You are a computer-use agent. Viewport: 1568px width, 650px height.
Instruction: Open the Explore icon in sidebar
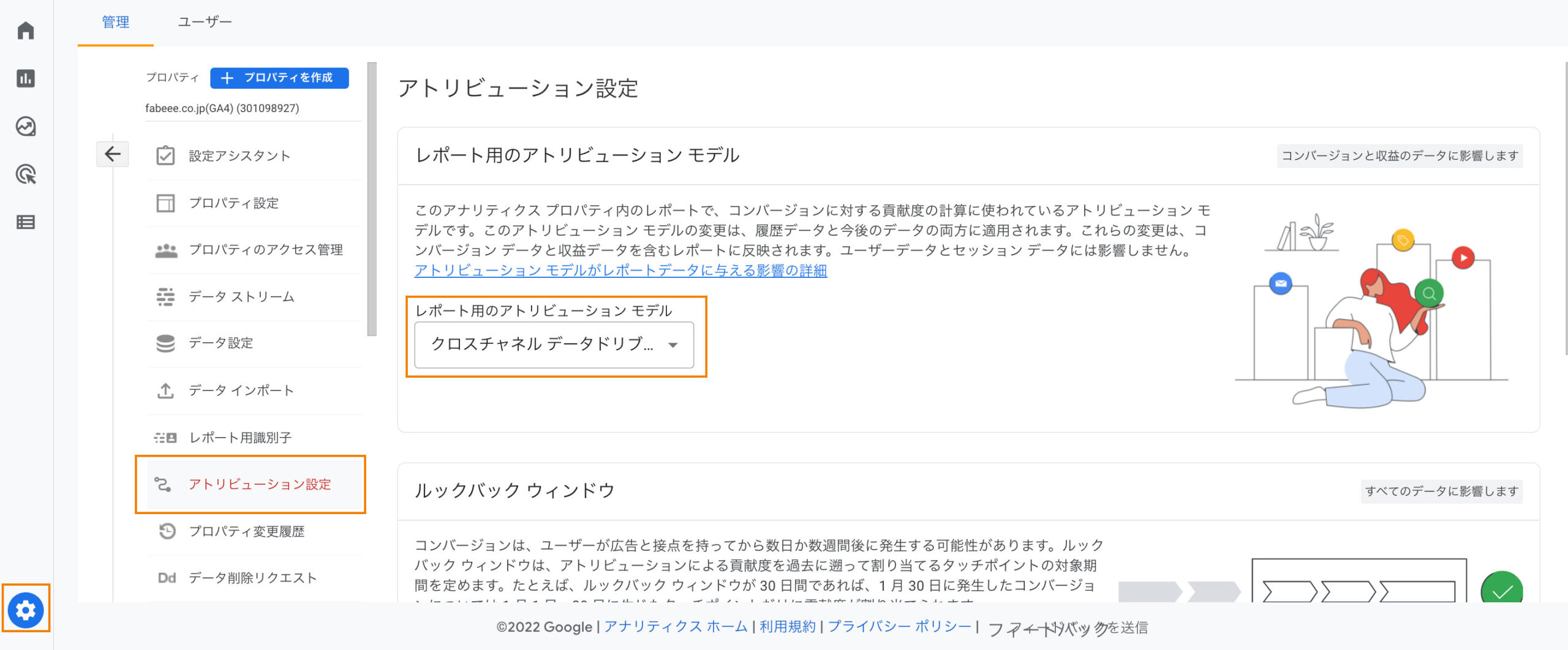click(26, 127)
